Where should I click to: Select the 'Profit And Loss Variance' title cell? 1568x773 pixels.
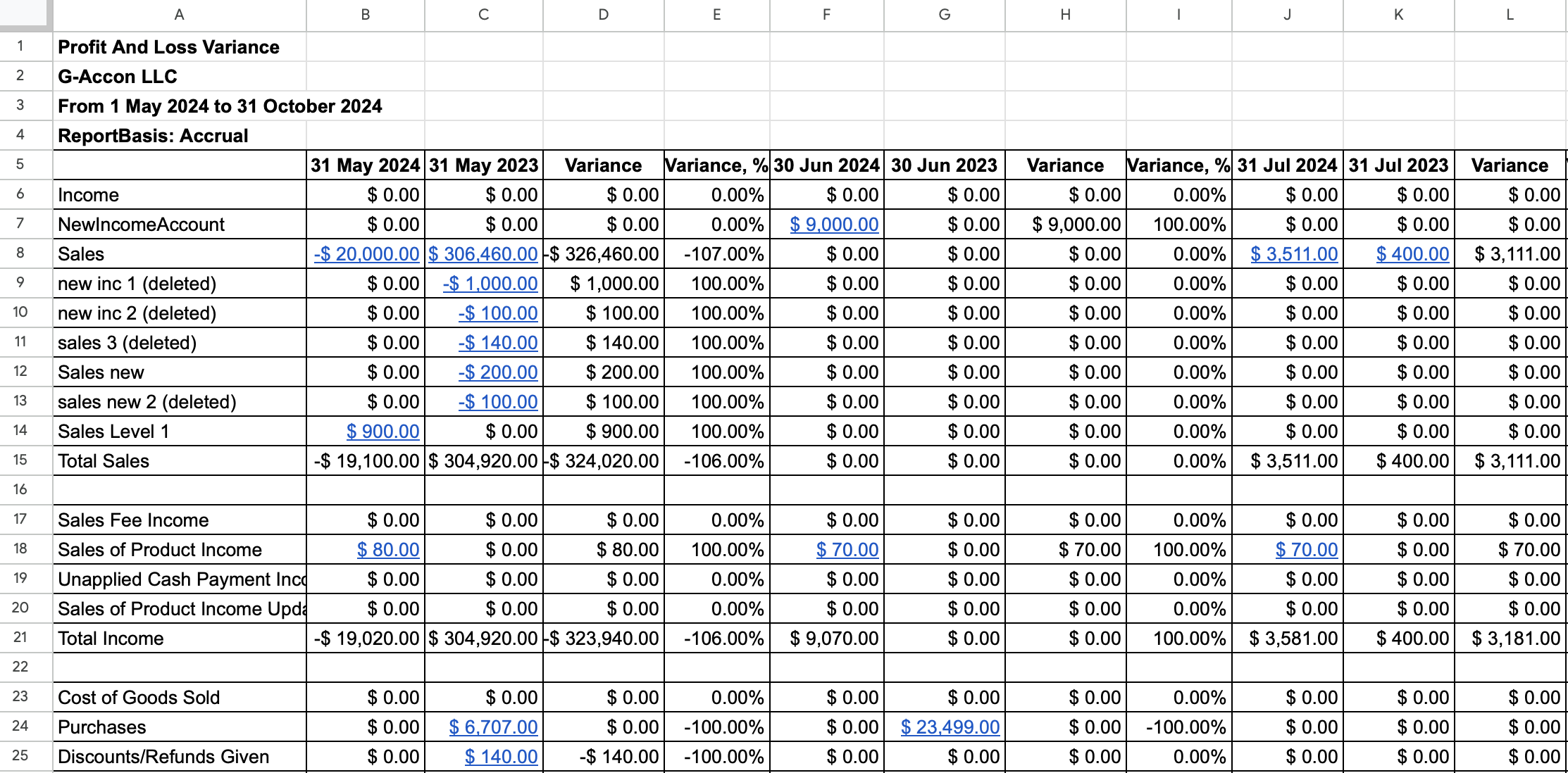point(180,46)
